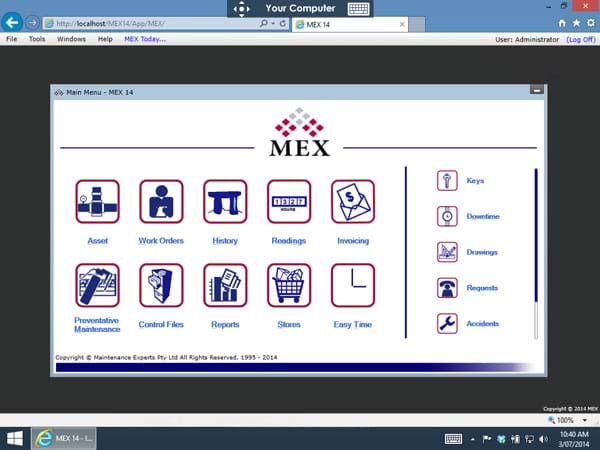This screenshot has width=600, height=450.
Task: Click the Reports text link
Action: pos(225,324)
